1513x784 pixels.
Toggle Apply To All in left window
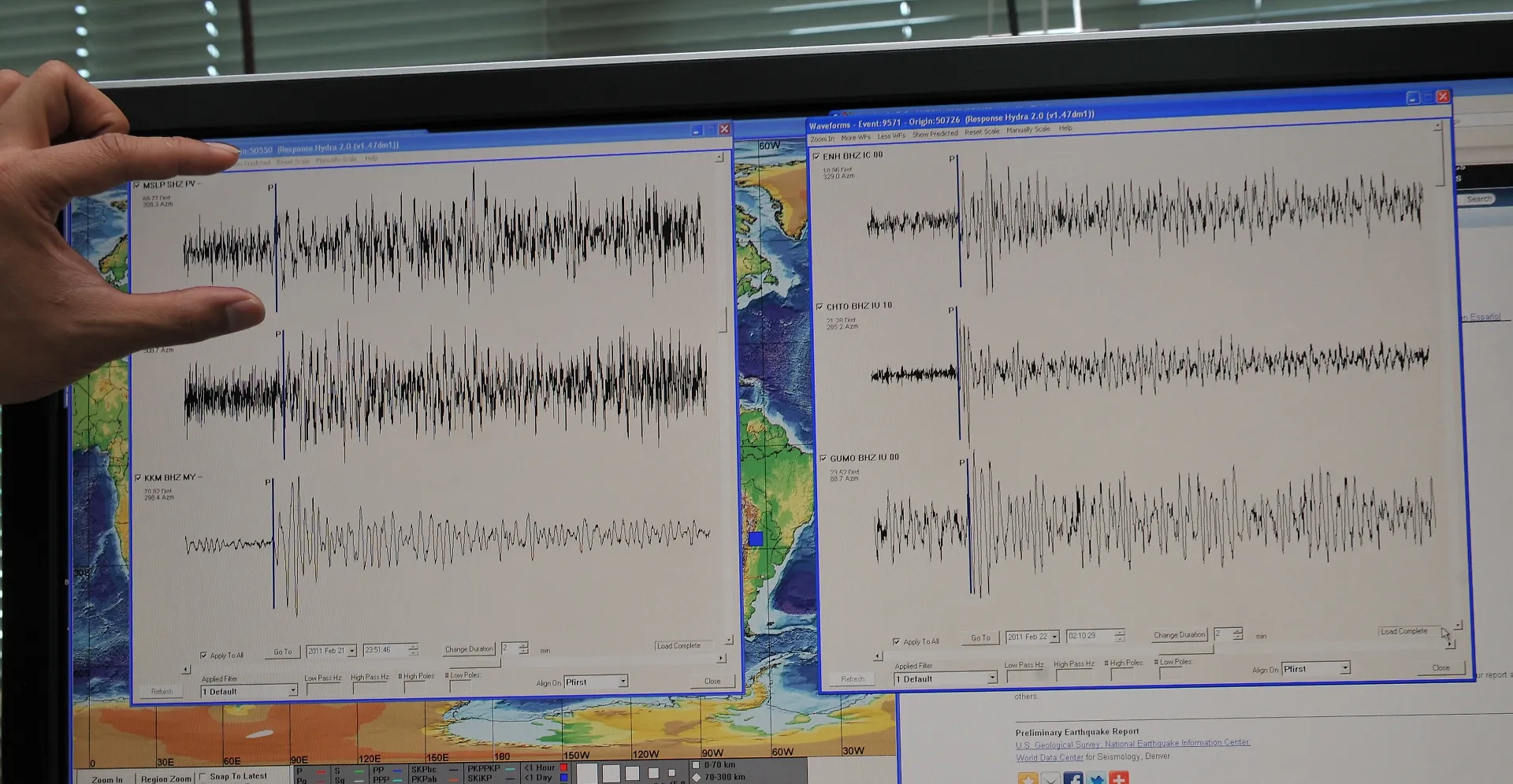coord(204,655)
